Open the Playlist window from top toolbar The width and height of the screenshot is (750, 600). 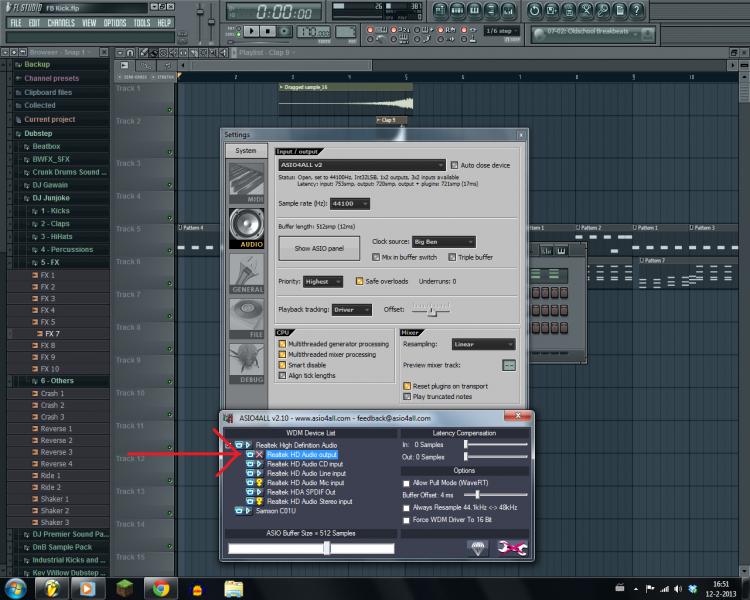click(x=440, y=10)
